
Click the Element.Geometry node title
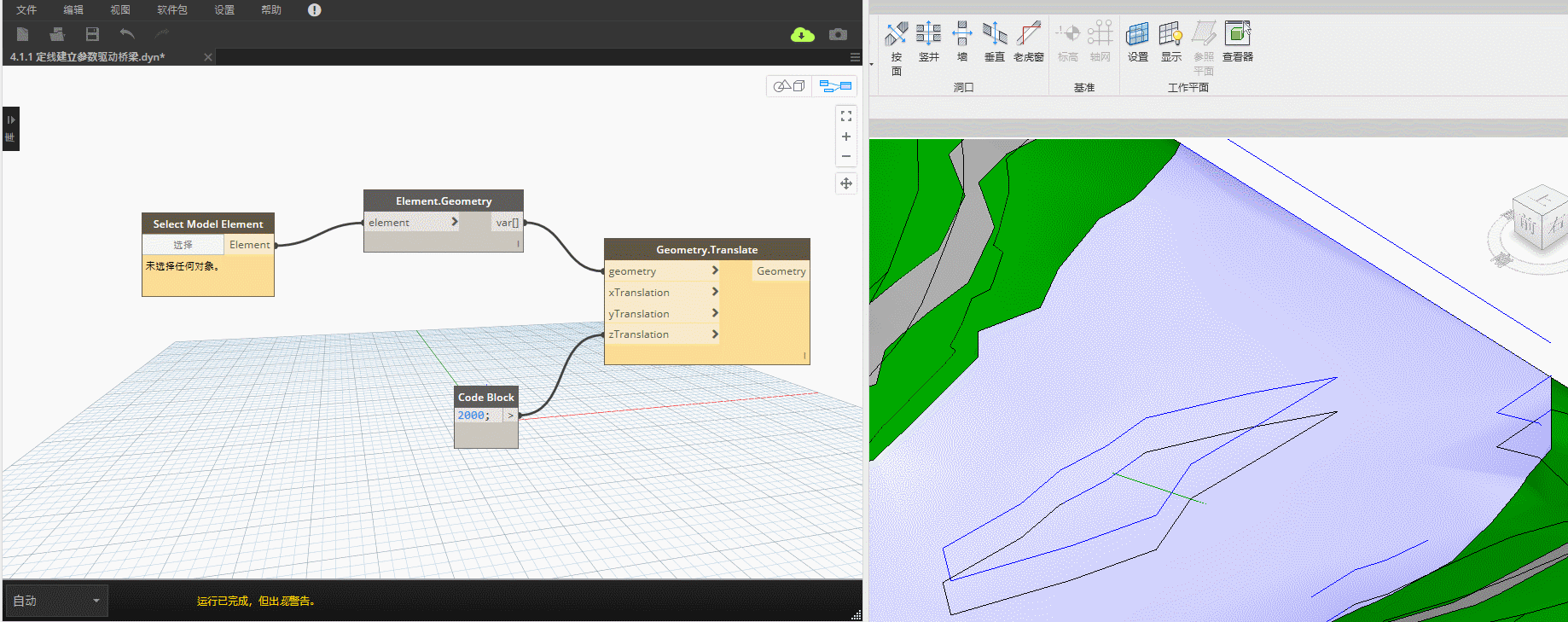click(444, 201)
